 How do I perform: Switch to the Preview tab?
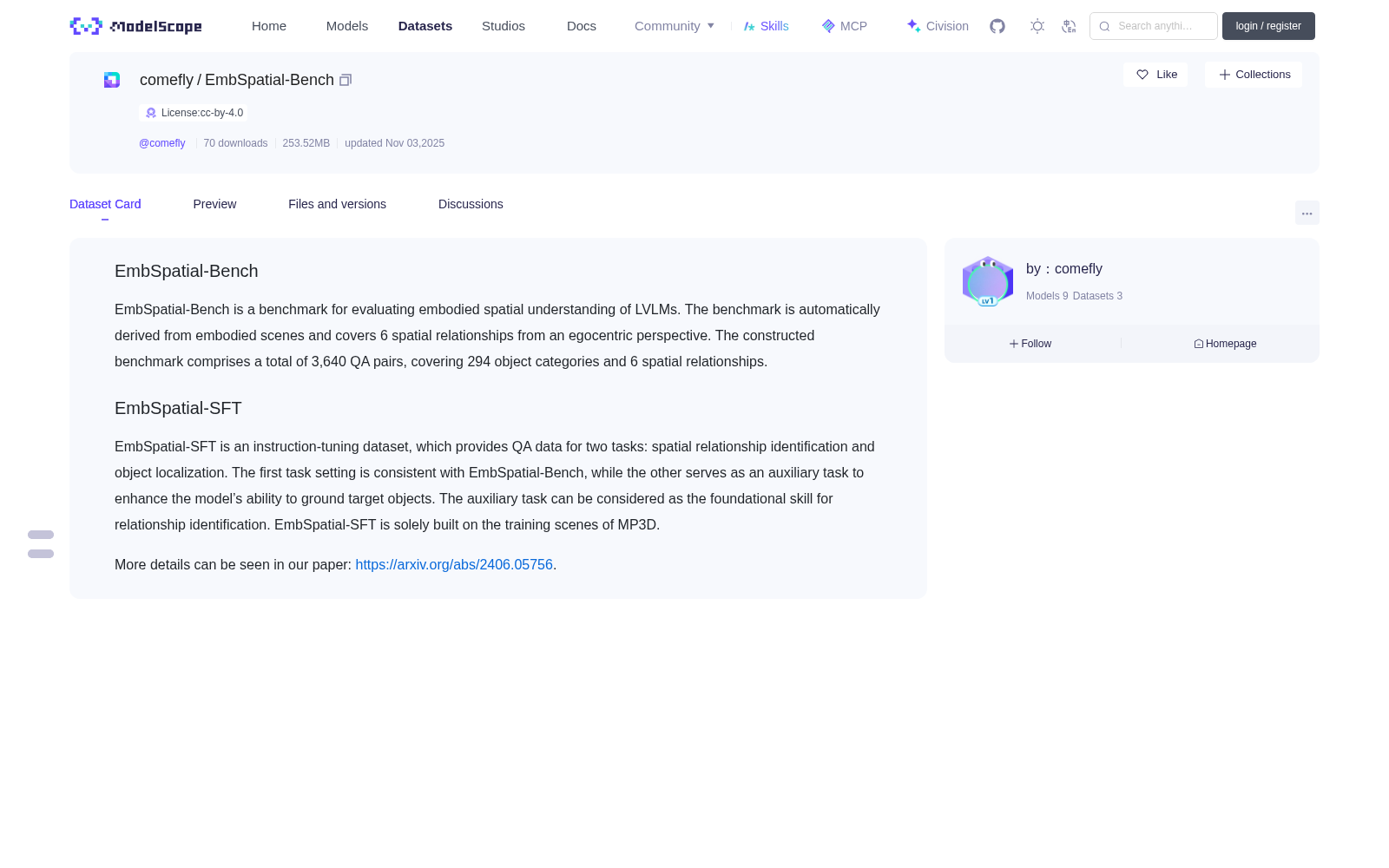(214, 204)
